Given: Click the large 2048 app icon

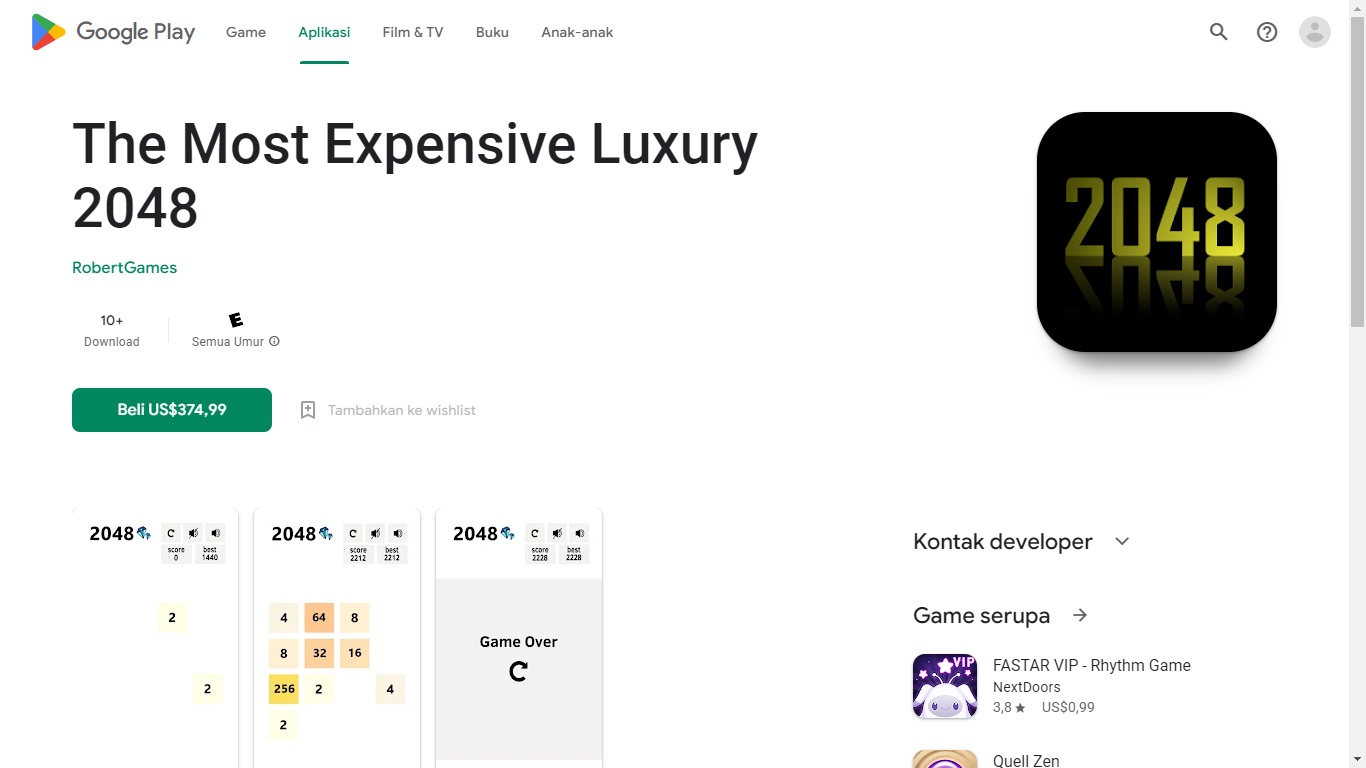Looking at the screenshot, I should tap(1156, 232).
